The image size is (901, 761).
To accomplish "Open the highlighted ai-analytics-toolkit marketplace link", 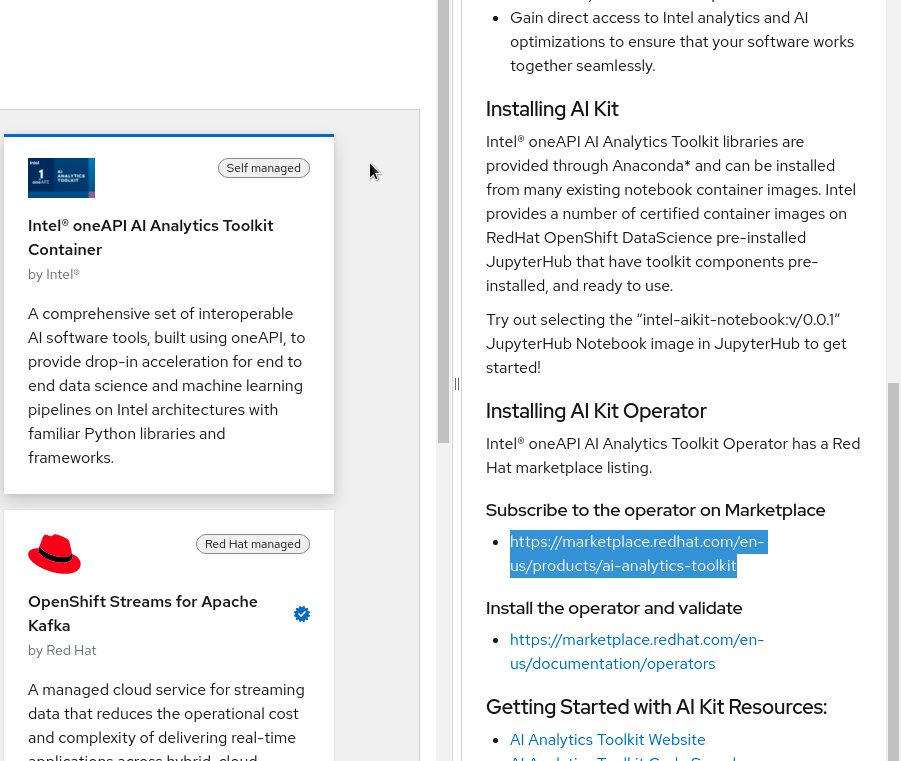I will (636, 554).
